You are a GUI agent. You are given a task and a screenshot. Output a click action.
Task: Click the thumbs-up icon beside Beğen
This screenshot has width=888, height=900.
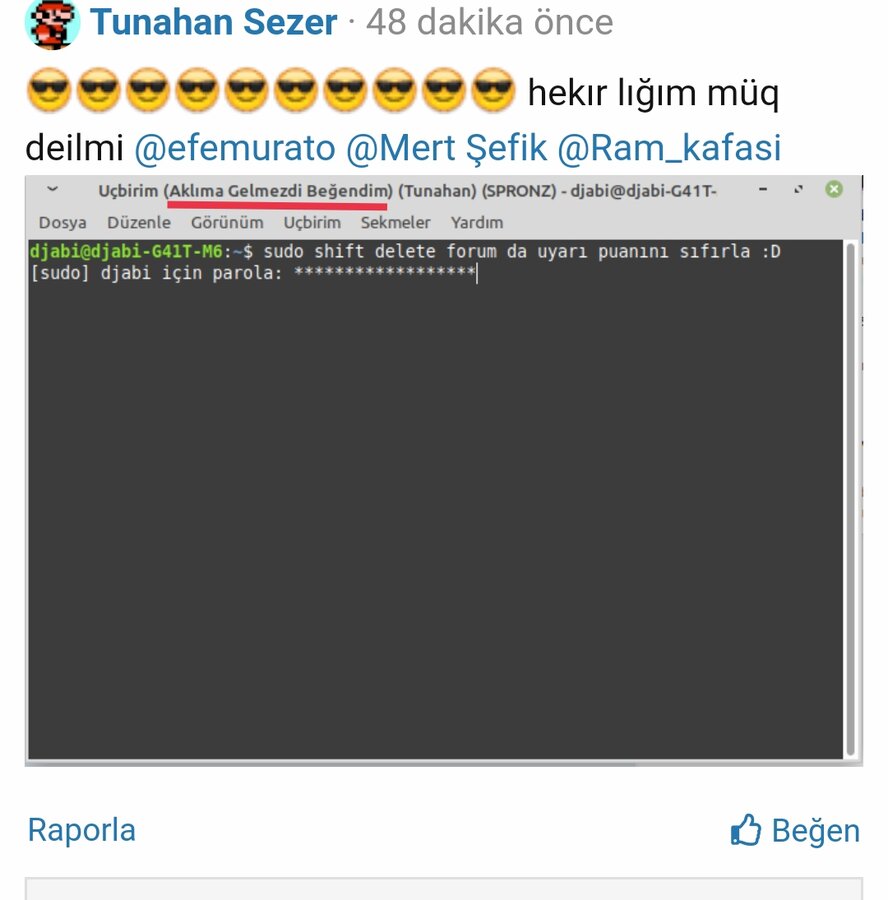(745, 830)
